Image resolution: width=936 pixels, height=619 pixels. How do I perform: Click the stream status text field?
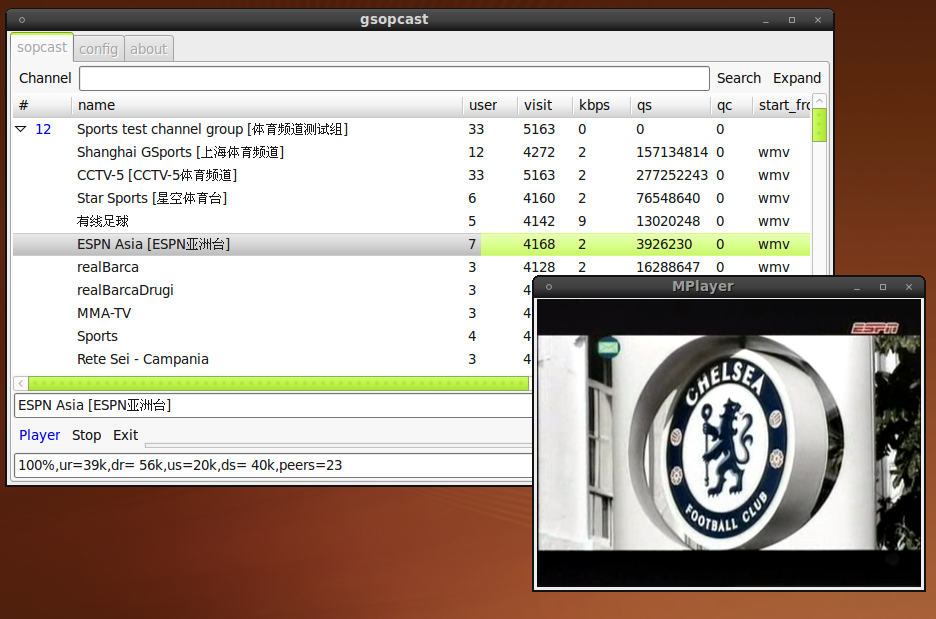tap(273, 465)
